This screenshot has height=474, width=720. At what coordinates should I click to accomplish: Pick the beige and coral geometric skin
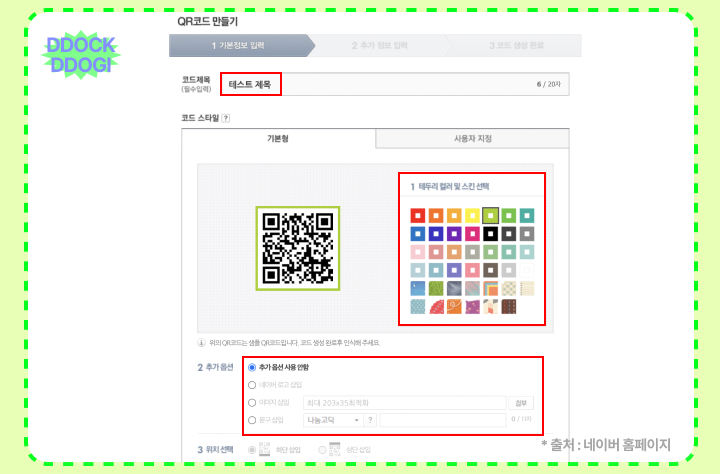490,306
